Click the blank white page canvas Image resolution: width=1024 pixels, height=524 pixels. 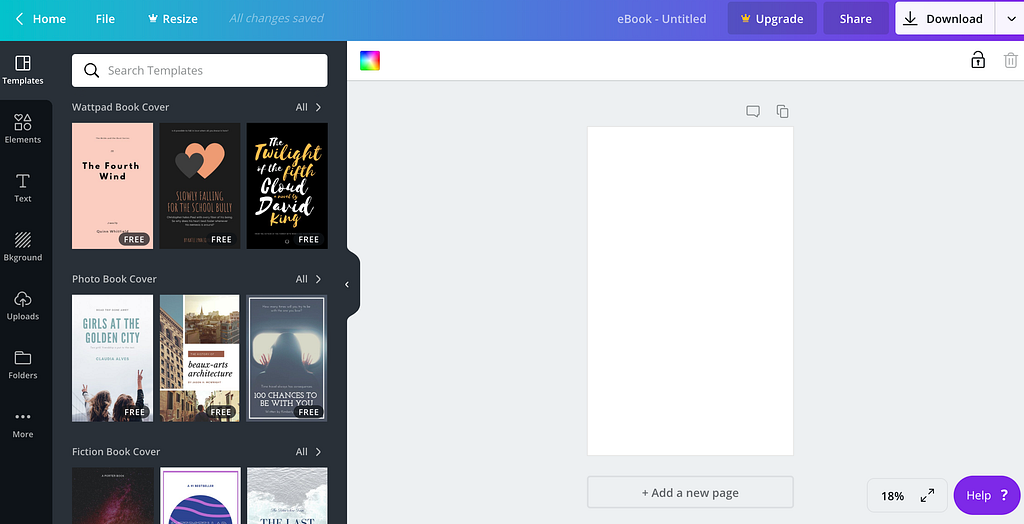pyautogui.click(x=690, y=291)
